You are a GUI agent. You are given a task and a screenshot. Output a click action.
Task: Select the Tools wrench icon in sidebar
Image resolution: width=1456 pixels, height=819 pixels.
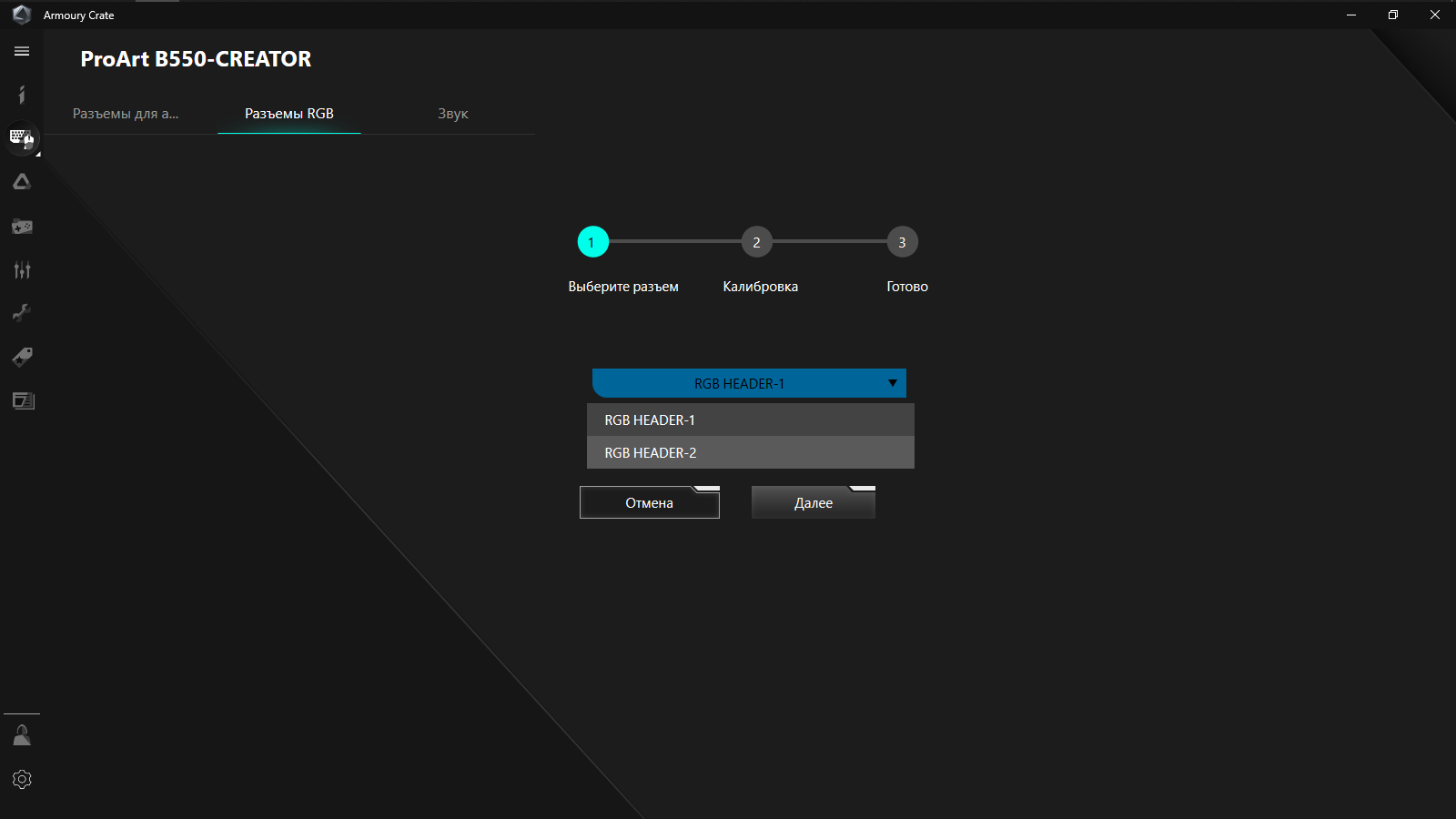click(x=22, y=312)
